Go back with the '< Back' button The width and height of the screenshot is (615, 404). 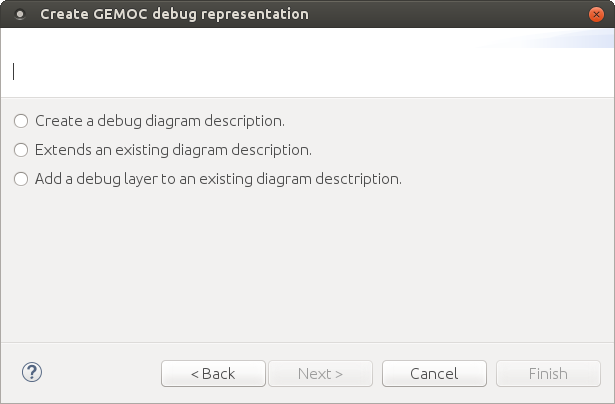[213, 373]
